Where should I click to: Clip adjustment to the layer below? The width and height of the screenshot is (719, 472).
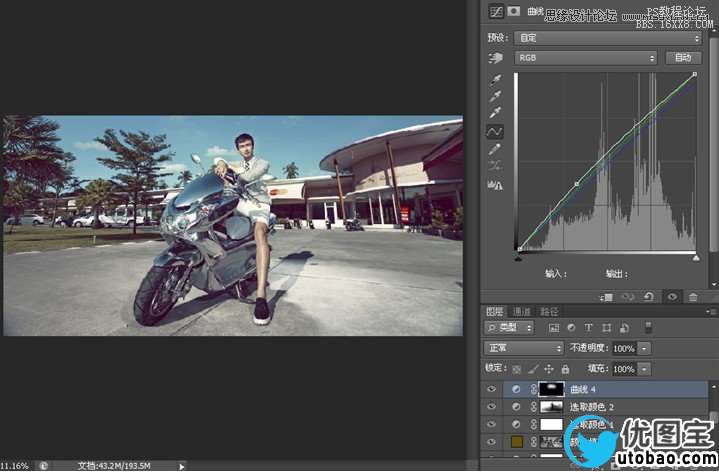coord(607,297)
